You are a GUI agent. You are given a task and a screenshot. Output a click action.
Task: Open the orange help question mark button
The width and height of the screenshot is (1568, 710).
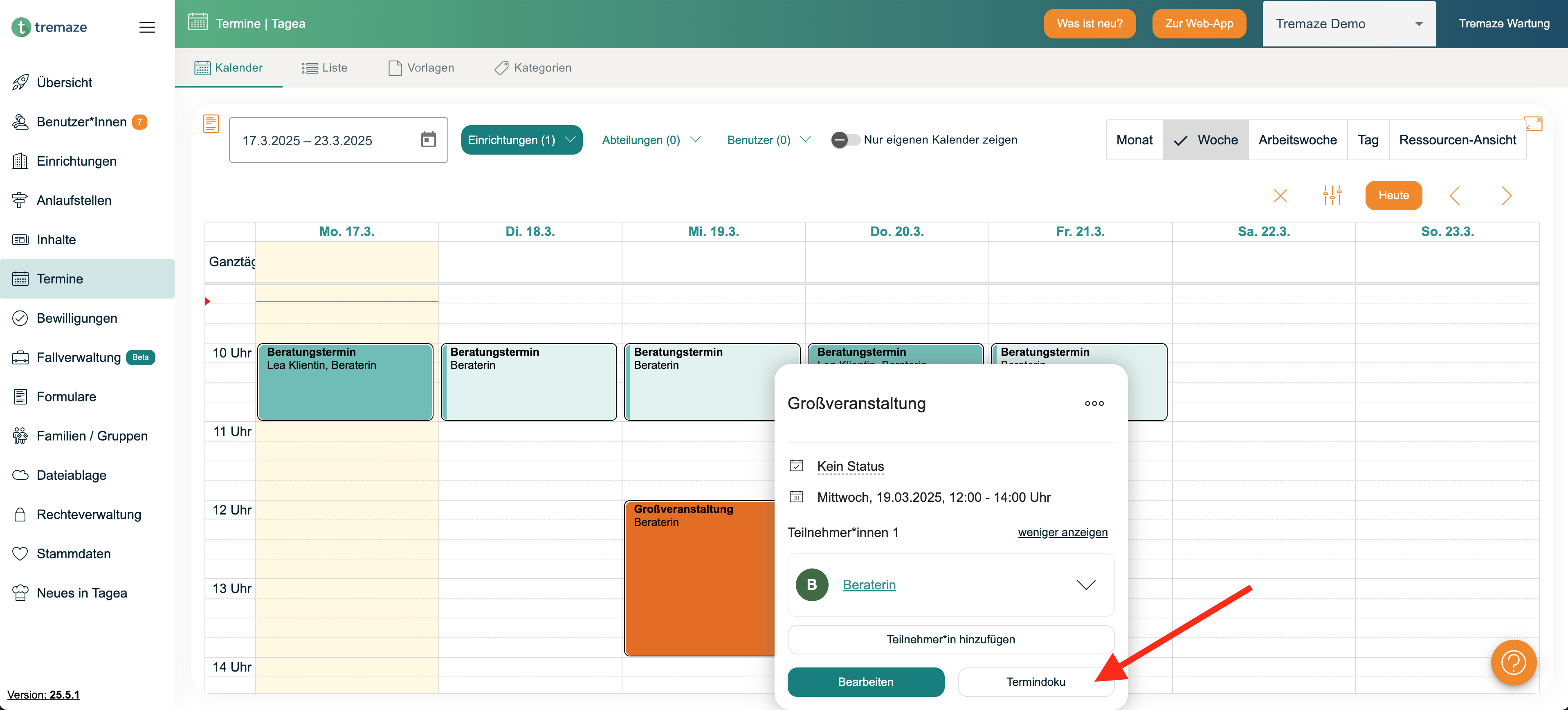(1513, 663)
